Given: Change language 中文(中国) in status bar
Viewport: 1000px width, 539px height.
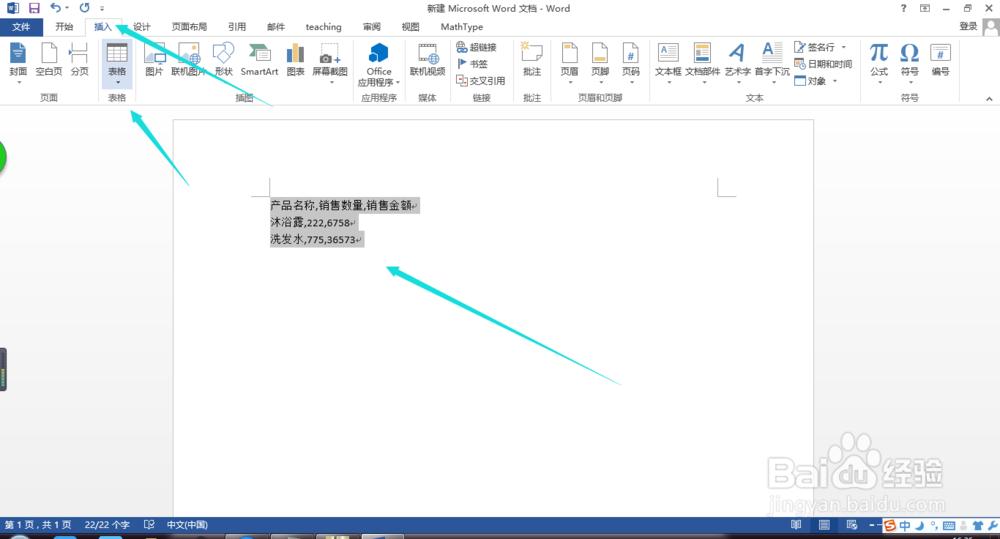Looking at the screenshot, I should click(x=187, y=524).
